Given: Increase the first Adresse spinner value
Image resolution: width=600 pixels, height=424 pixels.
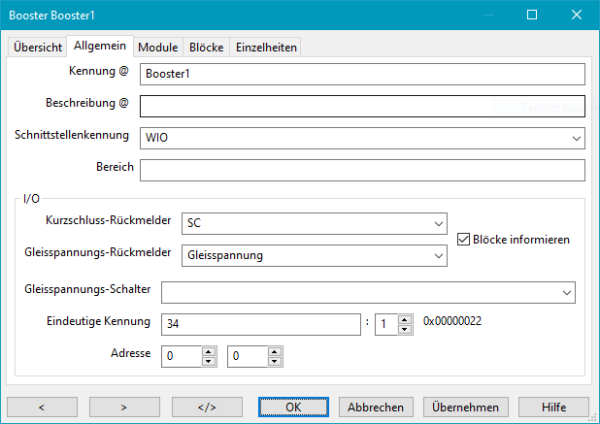Looking at the screenshot, I should tap(207, 351).
